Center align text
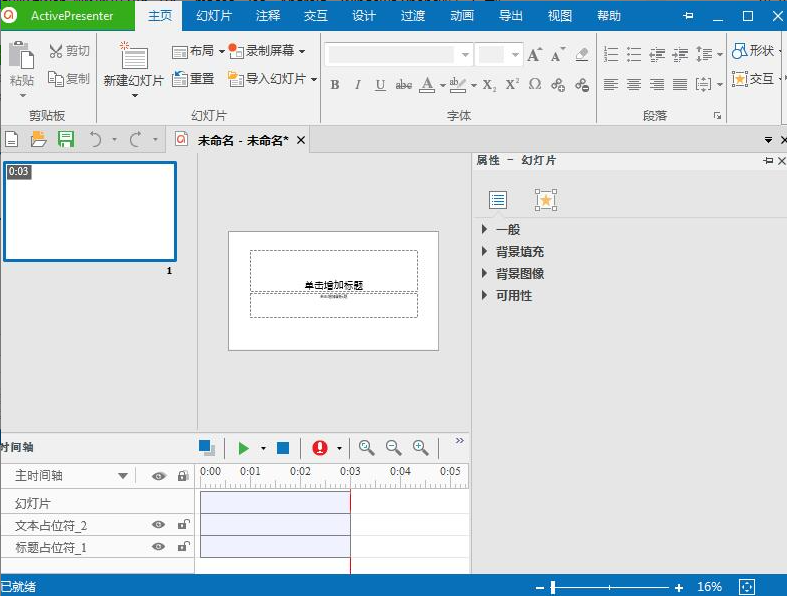Screen dimensions: 787x596 coord(634,84)
